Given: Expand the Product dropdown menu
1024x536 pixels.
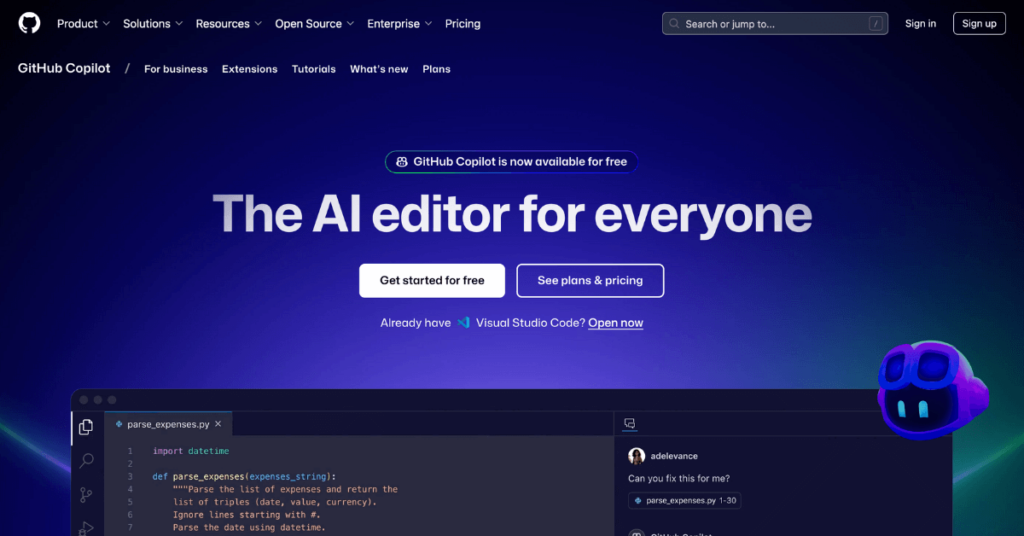Looking at the screenshot, I should [83, 24].
